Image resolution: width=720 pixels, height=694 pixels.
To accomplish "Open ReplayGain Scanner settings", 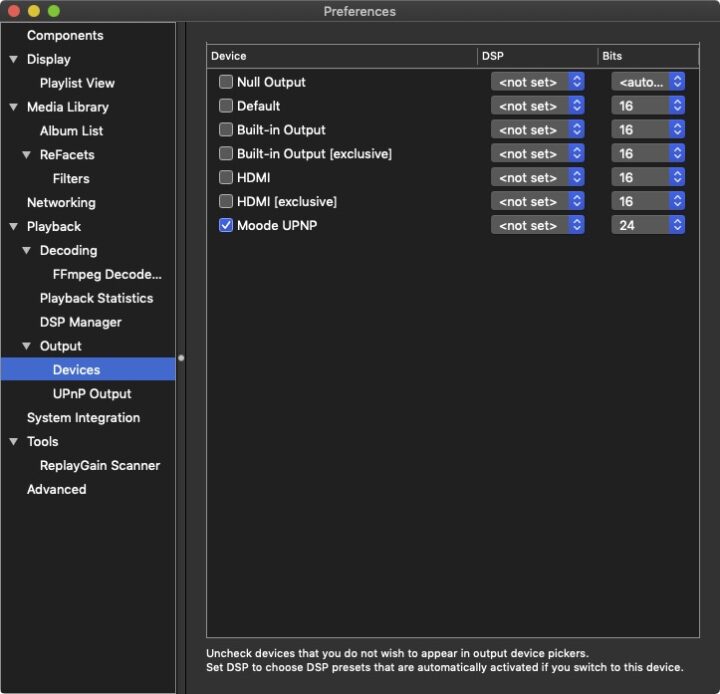I will tap(99, 465).
